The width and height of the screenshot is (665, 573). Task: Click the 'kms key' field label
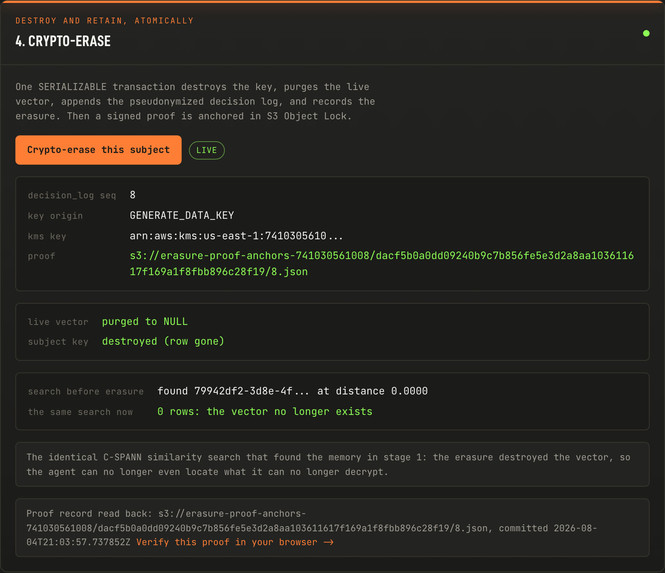tap(47, 236)
